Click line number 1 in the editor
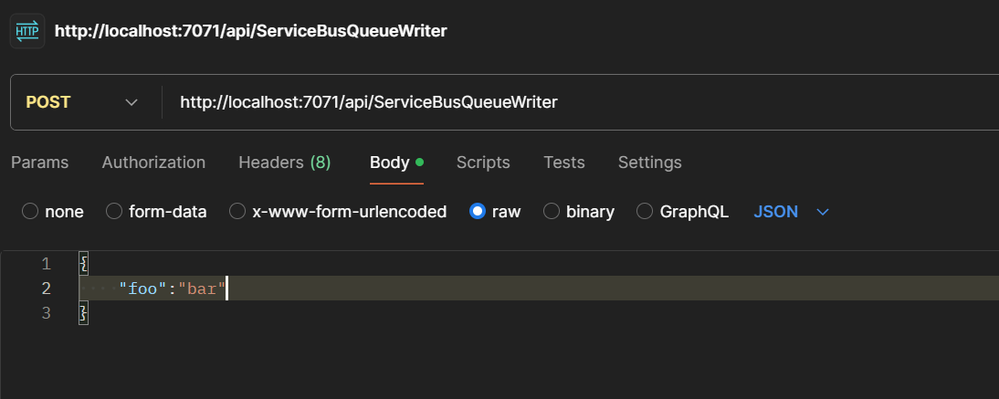 (45, 263)
